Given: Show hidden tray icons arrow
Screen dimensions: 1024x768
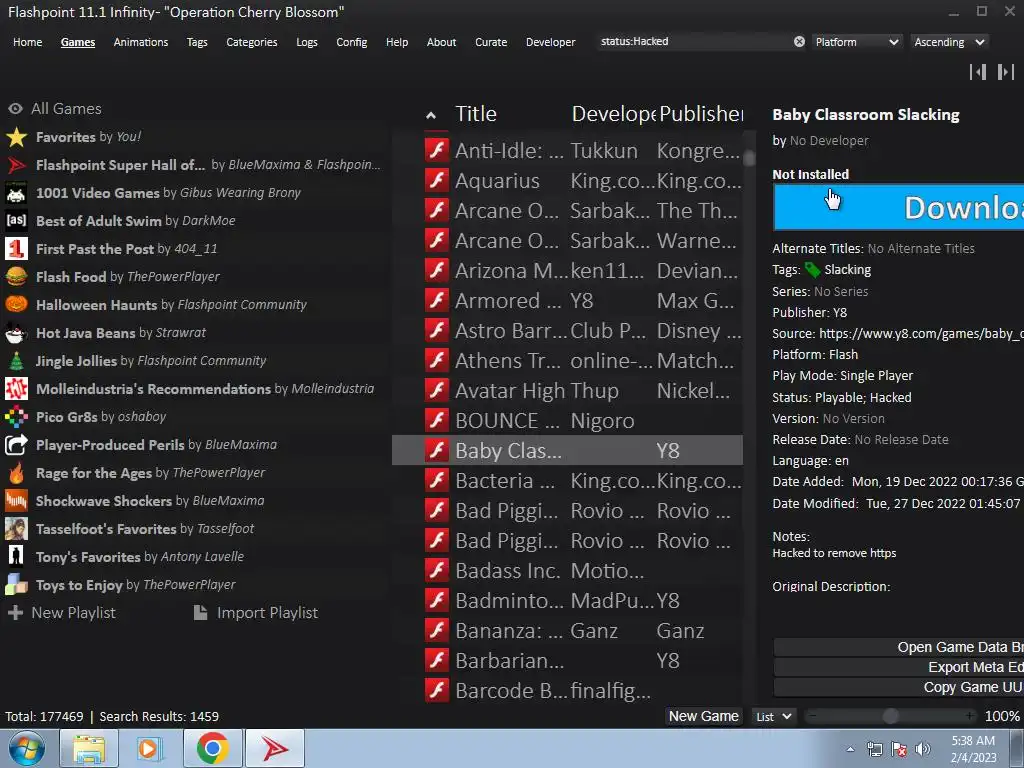Looking at the screenshot, I should click(x=850, y=749).
